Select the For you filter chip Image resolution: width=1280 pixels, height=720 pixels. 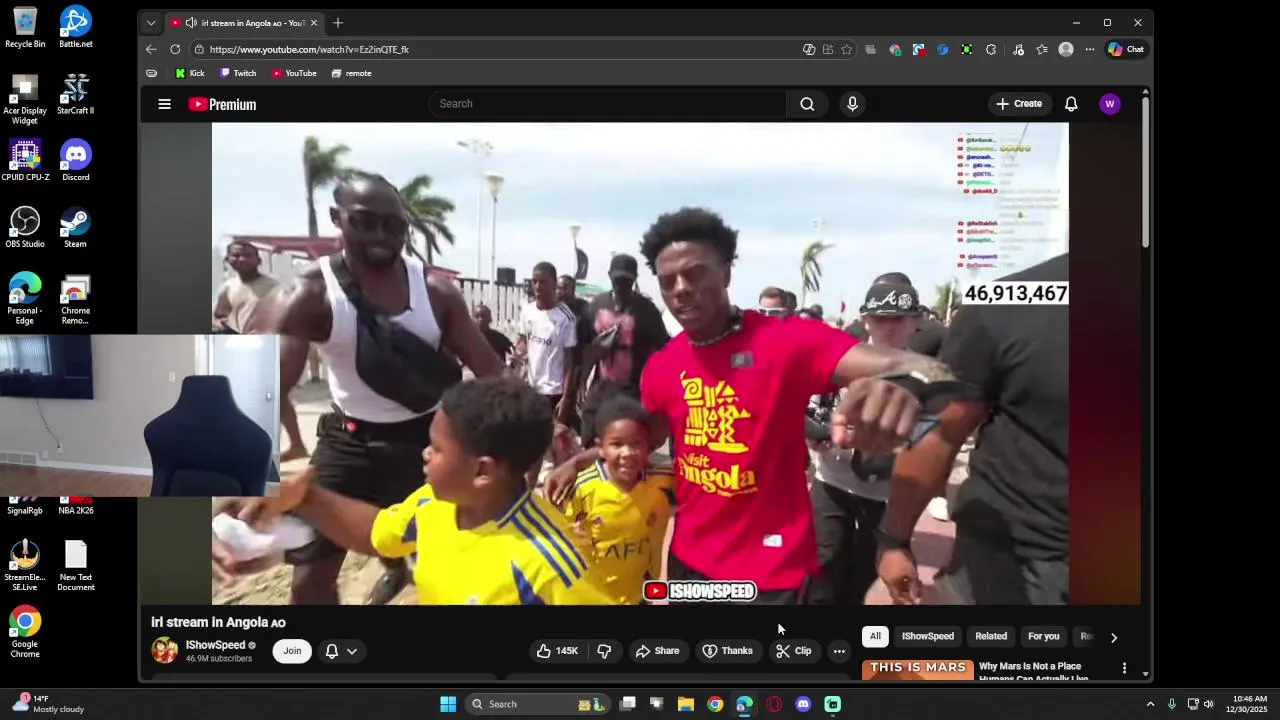point(1044,636)
